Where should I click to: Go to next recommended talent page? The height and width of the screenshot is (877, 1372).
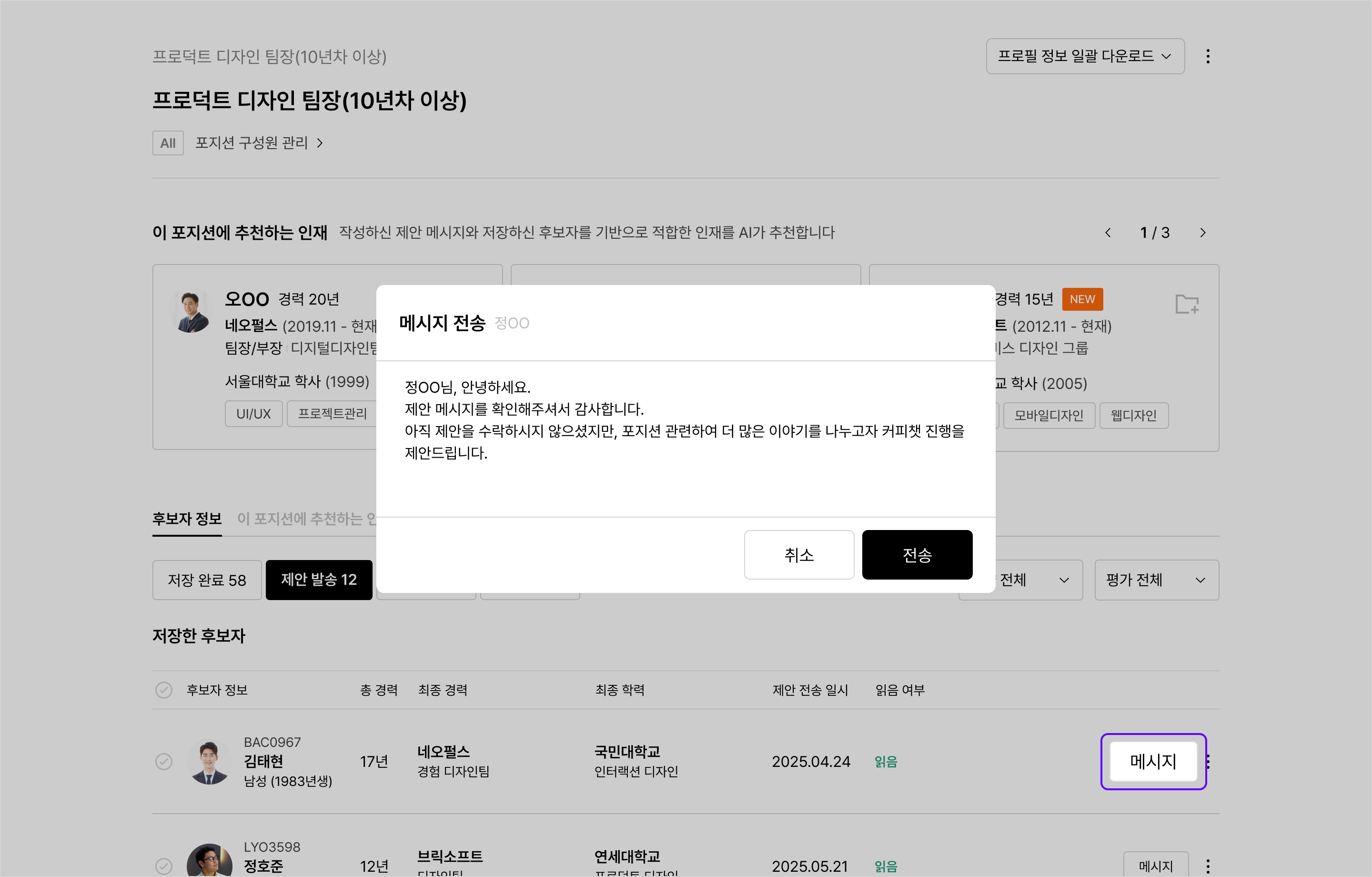(x=1202, y=233)
